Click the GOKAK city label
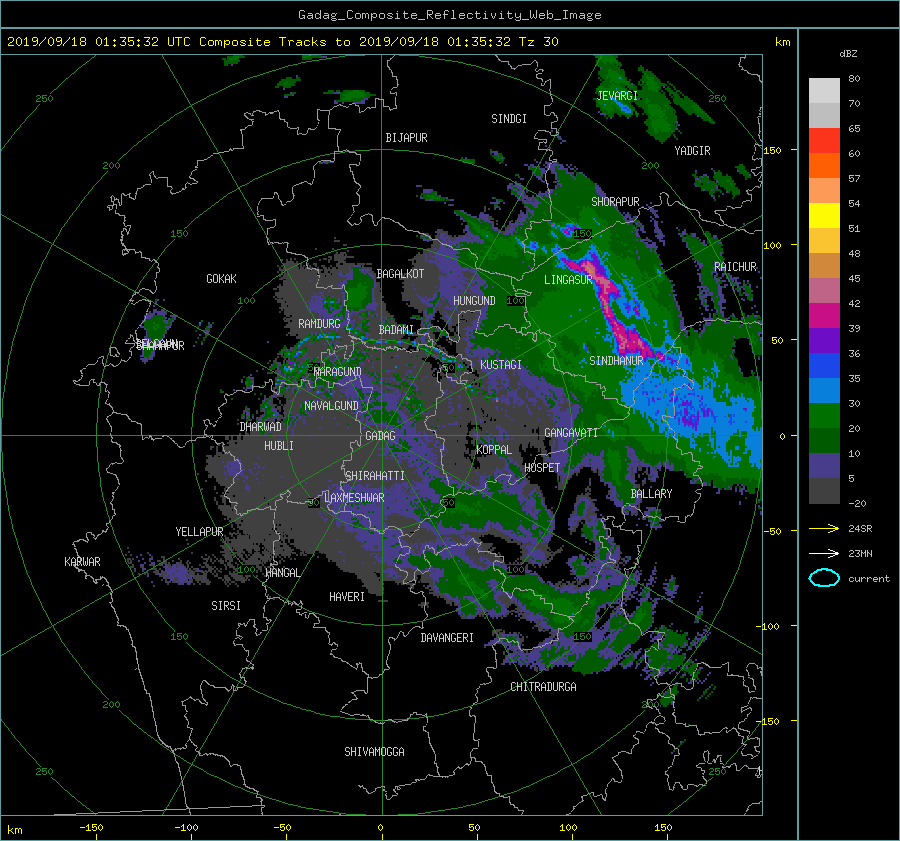This screenshot has width=900, height=841. tap(221, 279)
